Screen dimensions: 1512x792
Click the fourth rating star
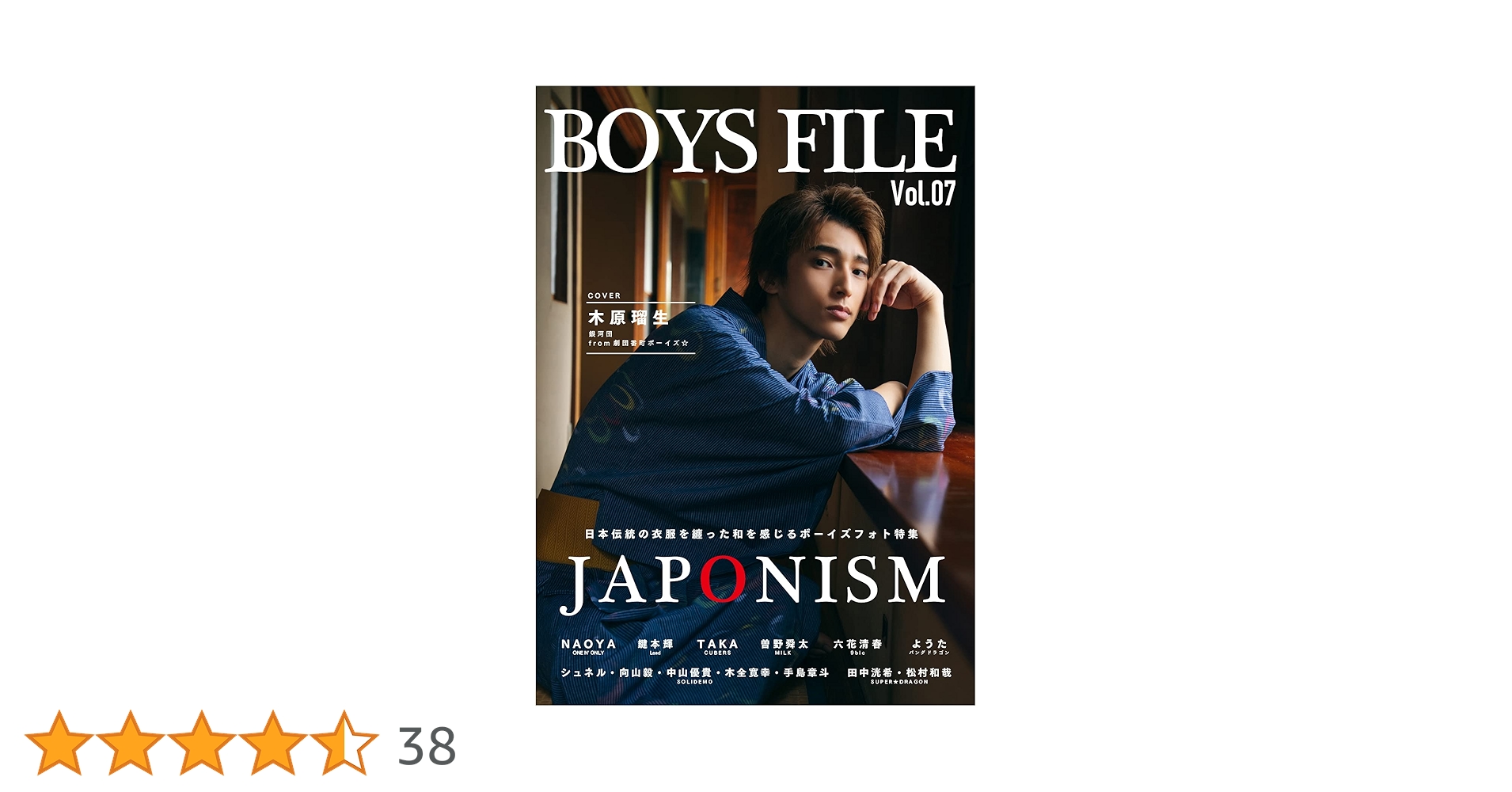click(273, 743)
